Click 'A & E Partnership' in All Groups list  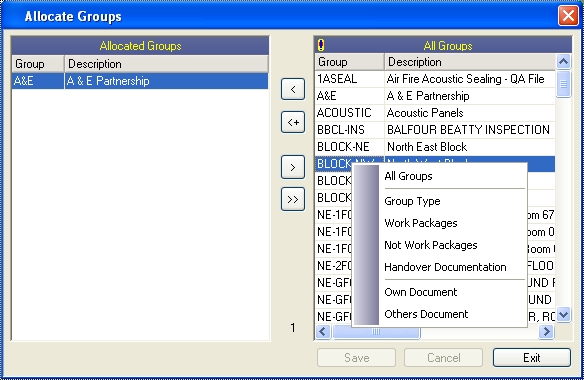pyautogui.click(x=428, y=96)
